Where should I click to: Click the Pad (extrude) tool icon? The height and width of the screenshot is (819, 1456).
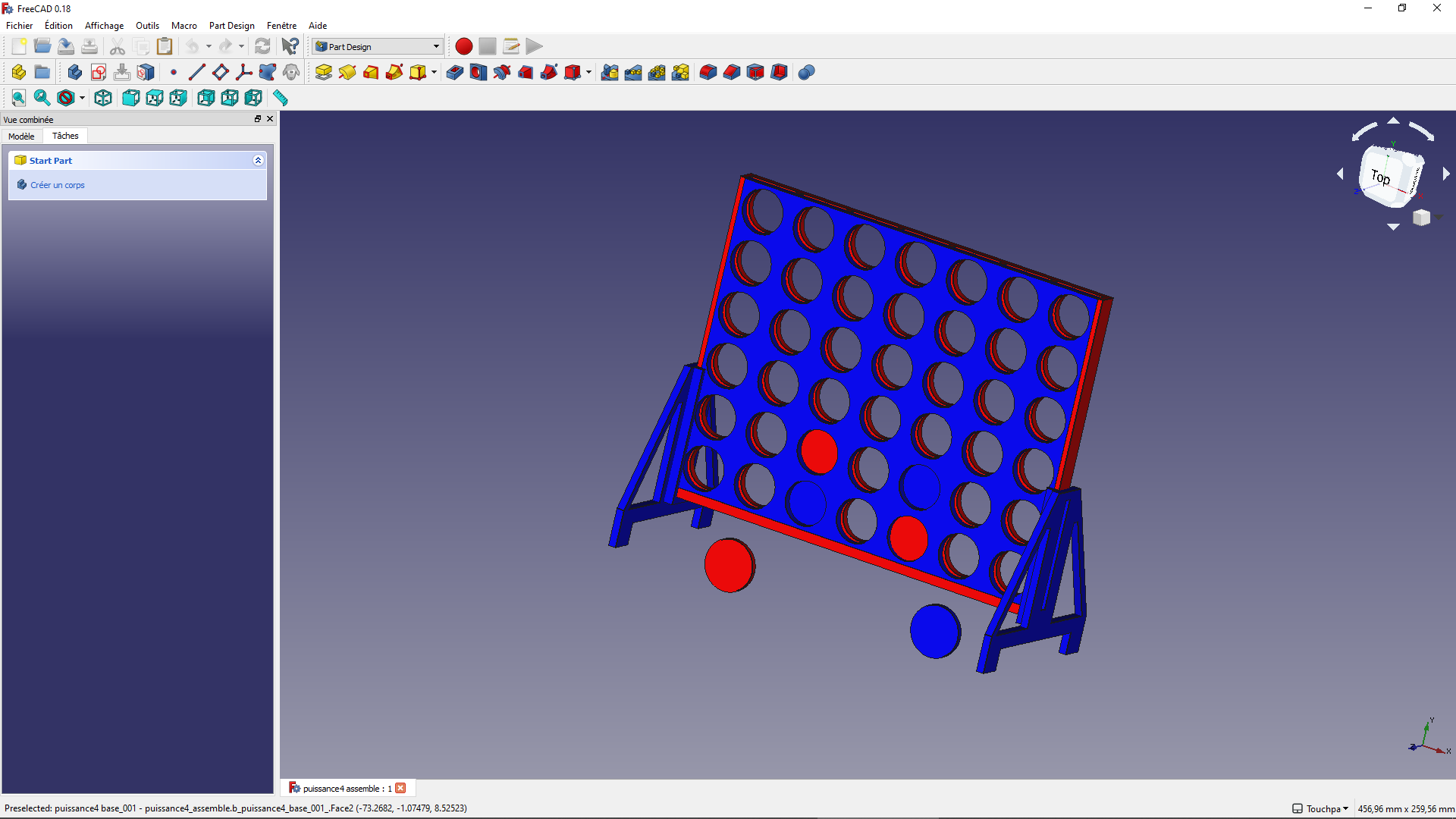click(x=324, y=72)
